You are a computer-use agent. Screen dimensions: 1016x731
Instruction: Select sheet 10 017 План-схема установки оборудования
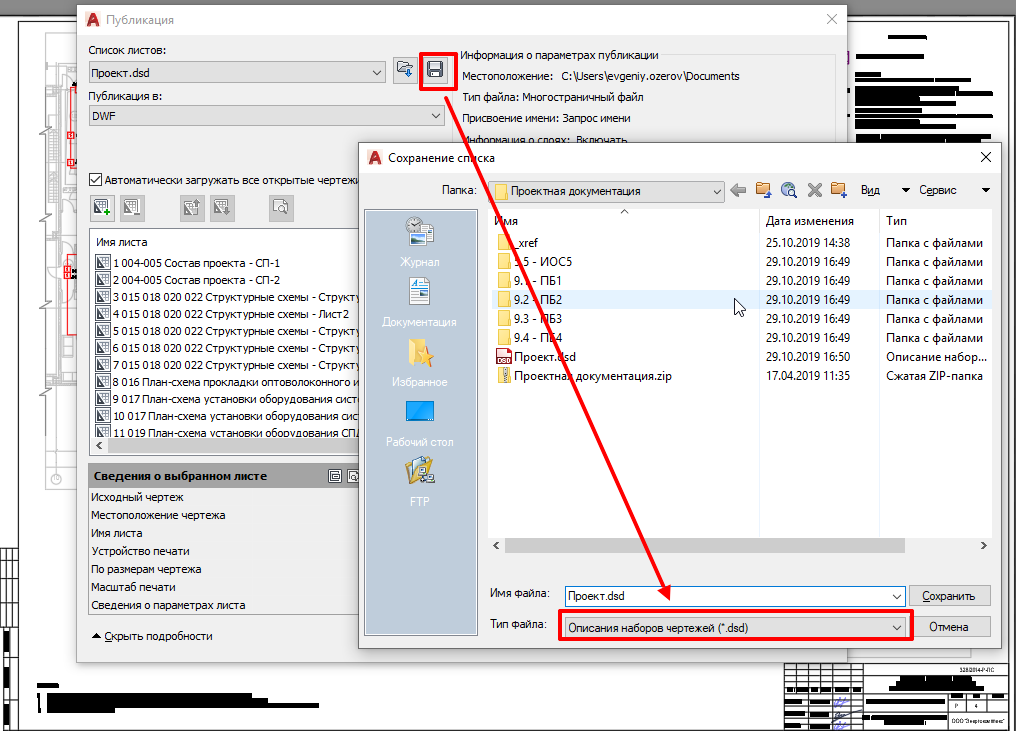tap(227, 416)
